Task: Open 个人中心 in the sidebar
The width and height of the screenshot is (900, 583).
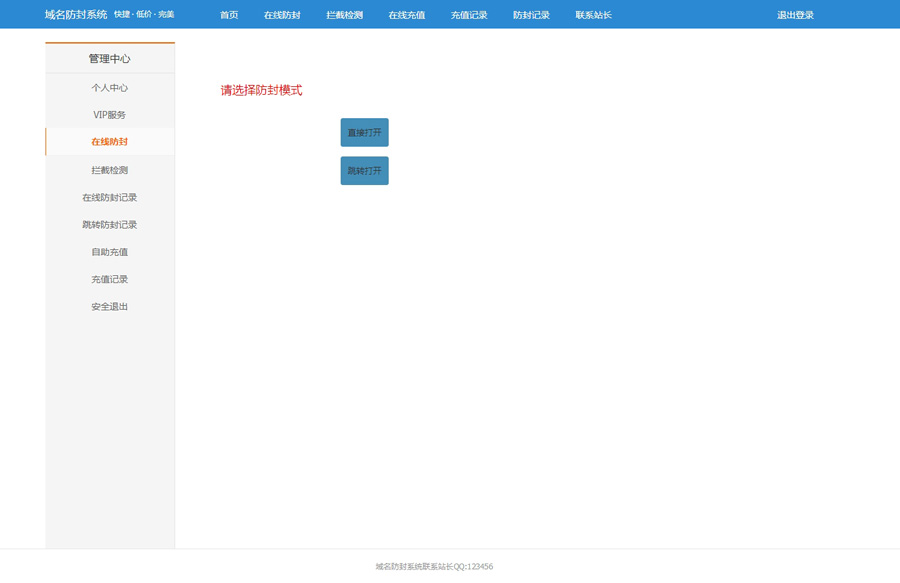Action: (x=110, y=88)
